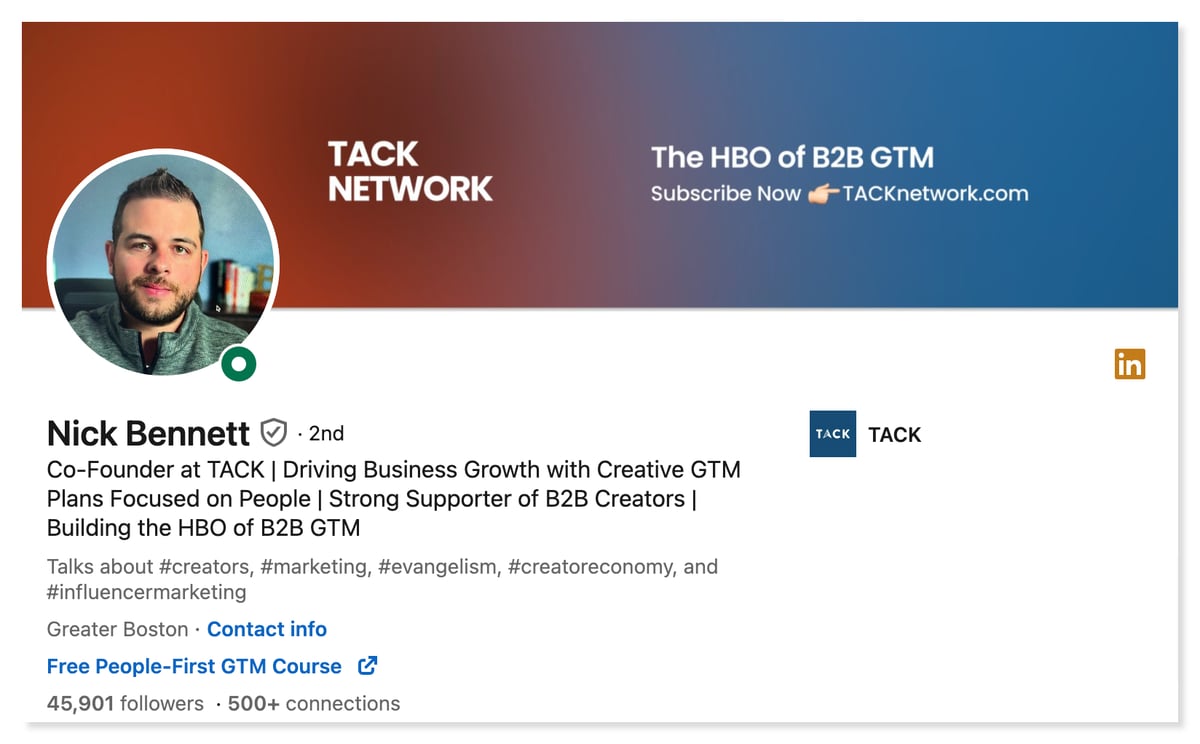Click the 45,901 followers count
Screen dimensions: 1200x744
pyautogui.click(x=125, y=703)
